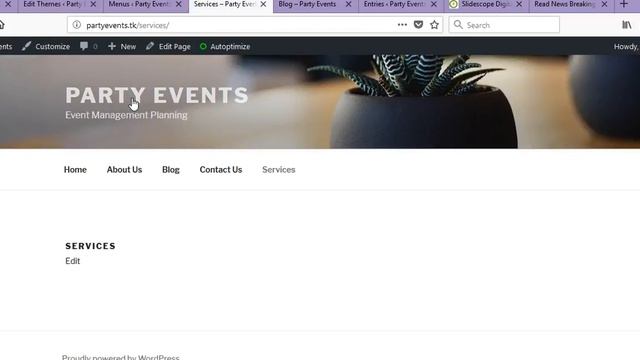Click the Customize brush icon
Viewport: 640px width, 360px height.
(27, 46)
